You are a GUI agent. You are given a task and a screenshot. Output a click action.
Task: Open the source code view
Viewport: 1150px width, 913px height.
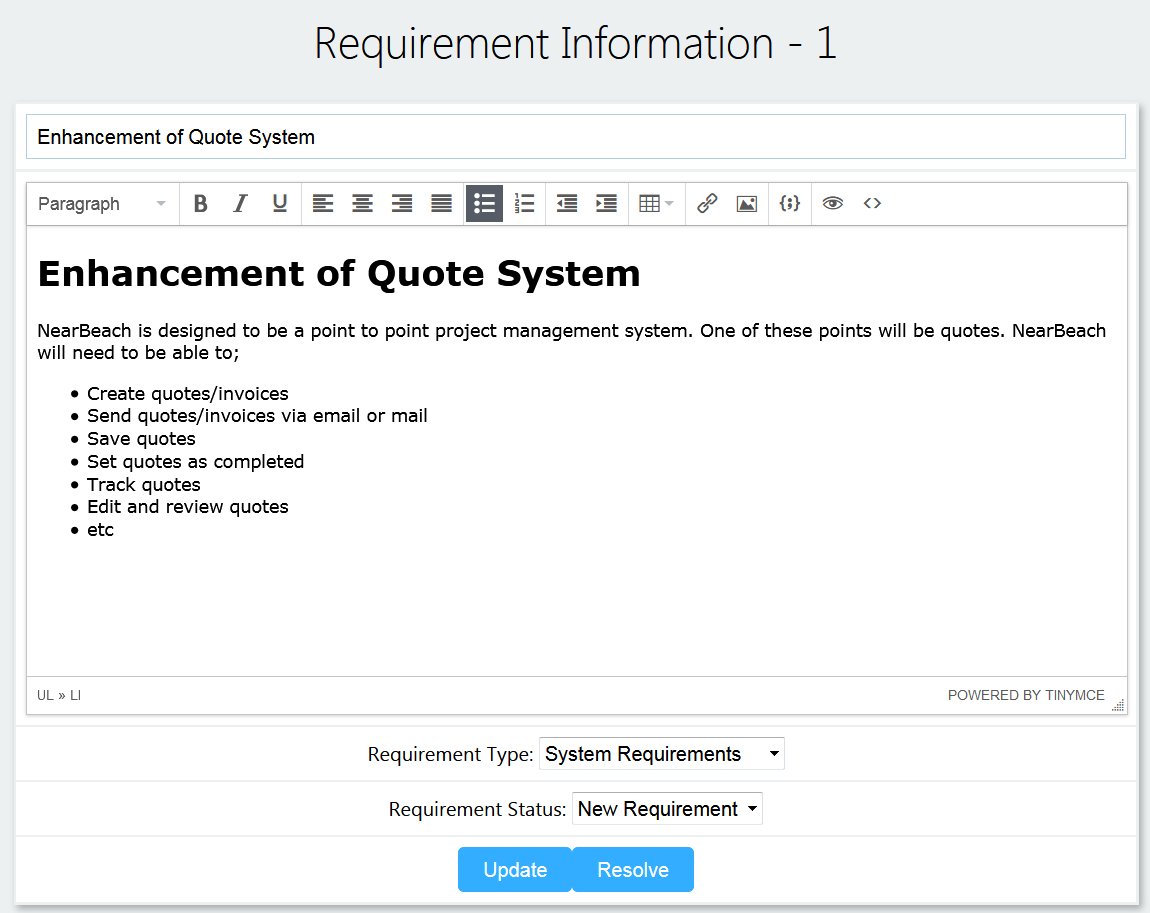point(872,203)
